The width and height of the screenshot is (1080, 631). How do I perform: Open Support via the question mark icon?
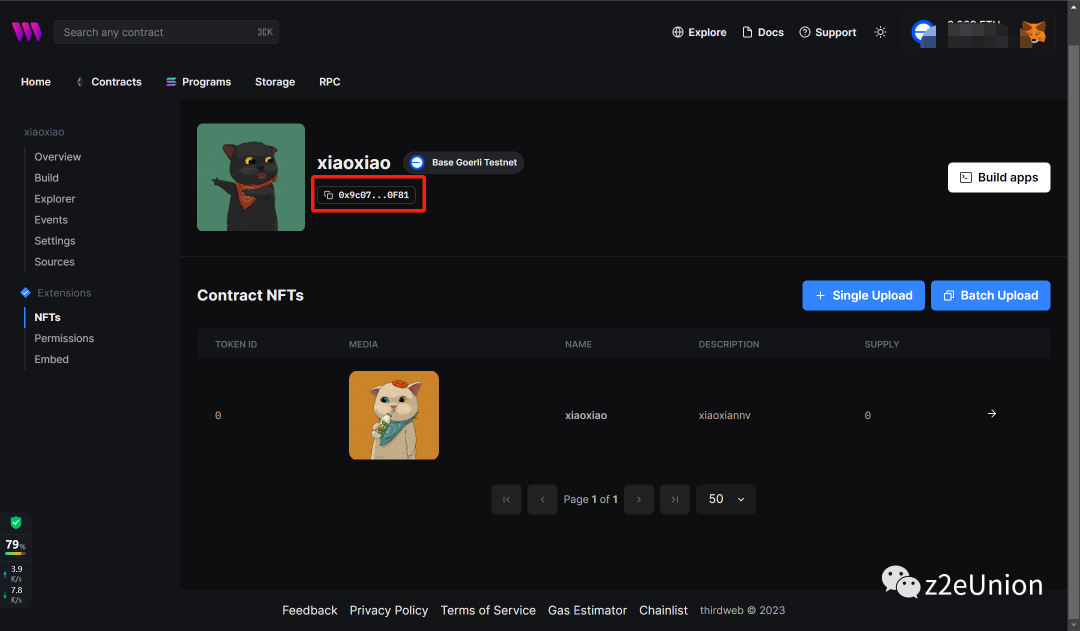pyautogui.click(x=803, y=32)
